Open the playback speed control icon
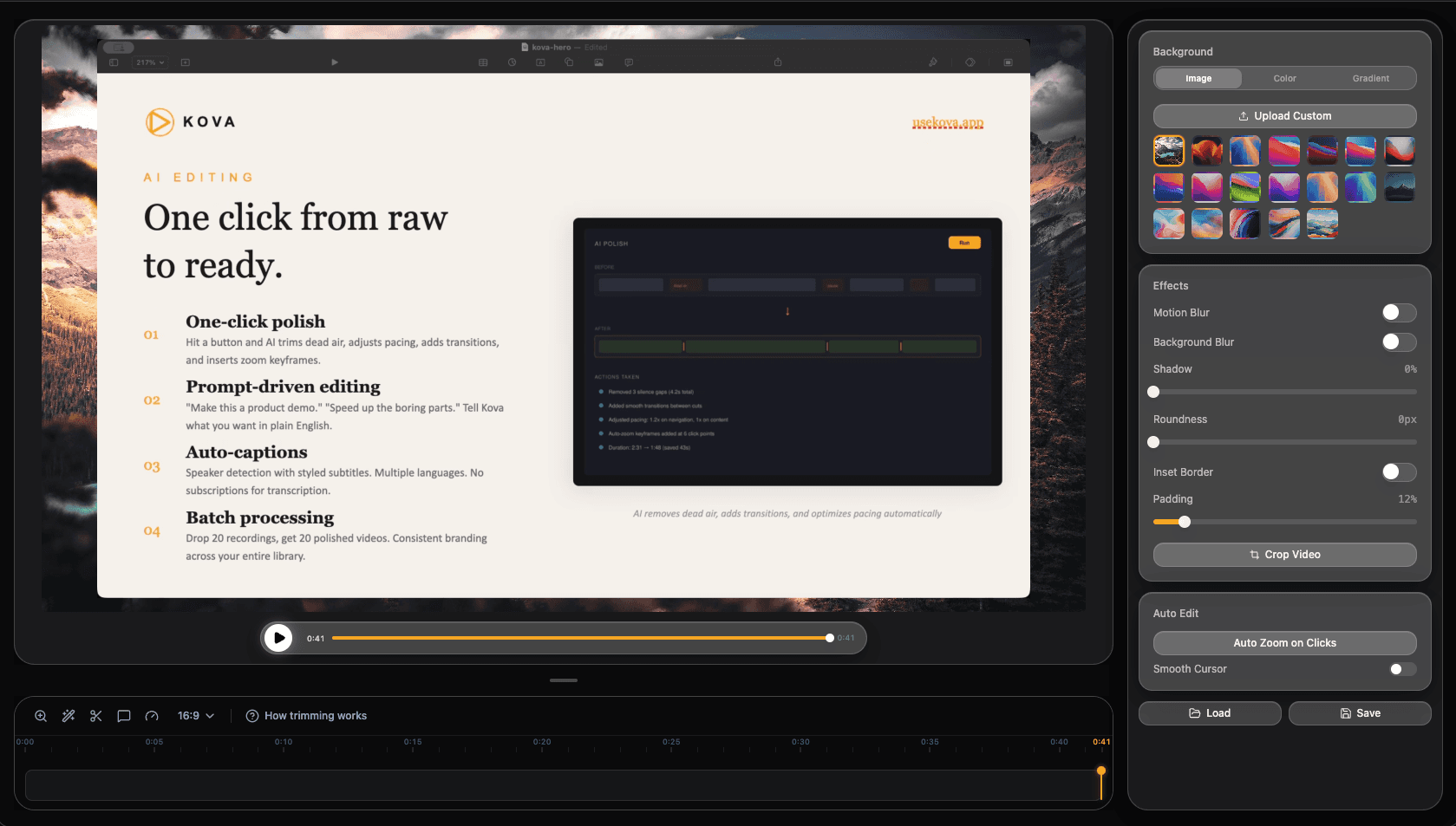Viewport: 1456px width, 826px height. click(x=151, y=715)
